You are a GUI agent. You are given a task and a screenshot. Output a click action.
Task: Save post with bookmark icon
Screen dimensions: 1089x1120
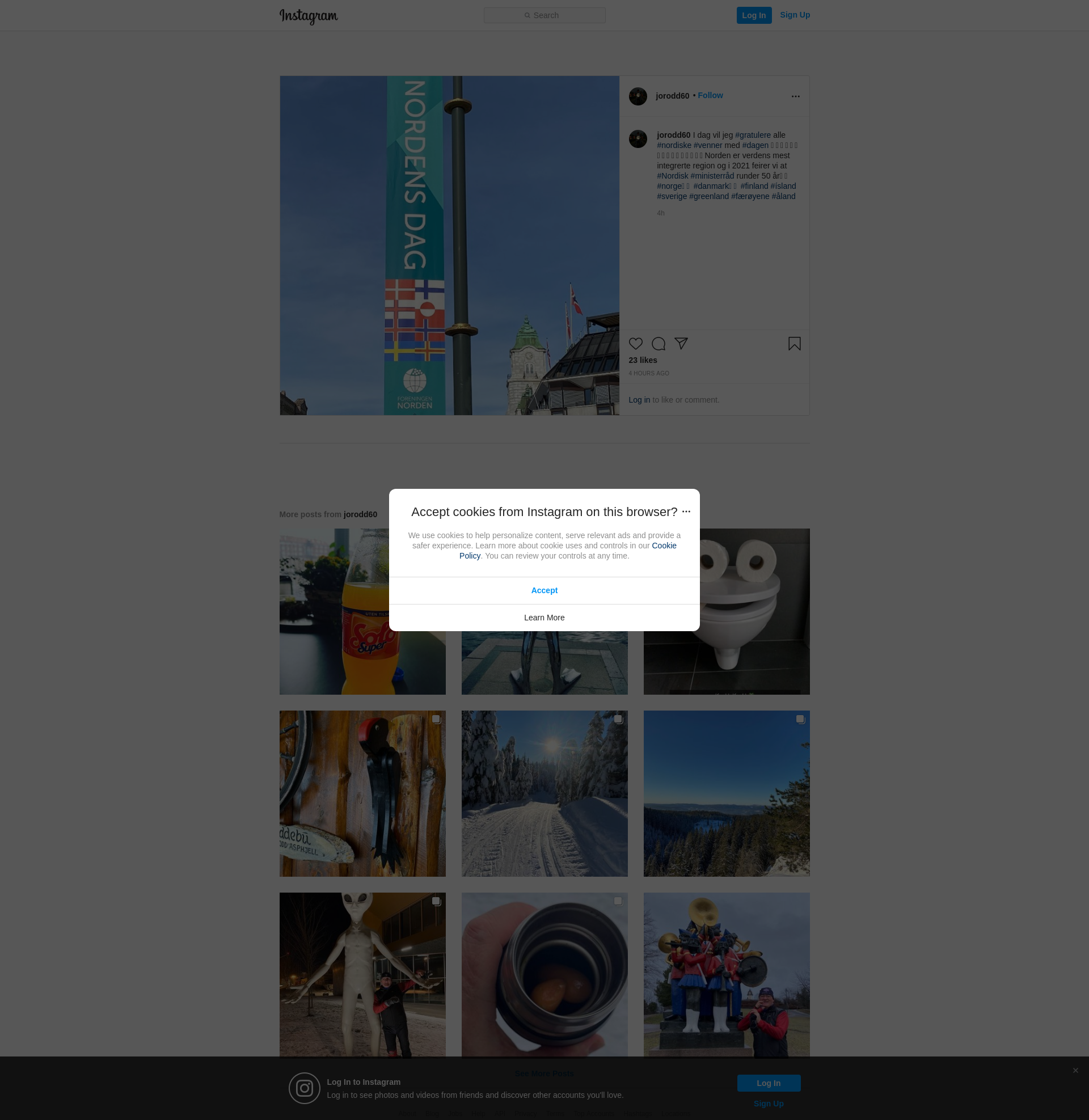click(x=794, y=344)
